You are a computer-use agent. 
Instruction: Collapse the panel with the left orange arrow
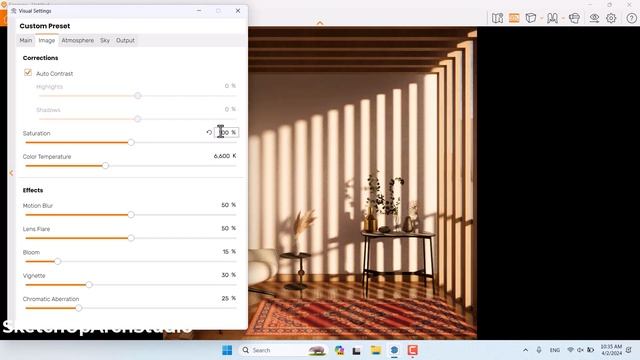click(11, 173)
